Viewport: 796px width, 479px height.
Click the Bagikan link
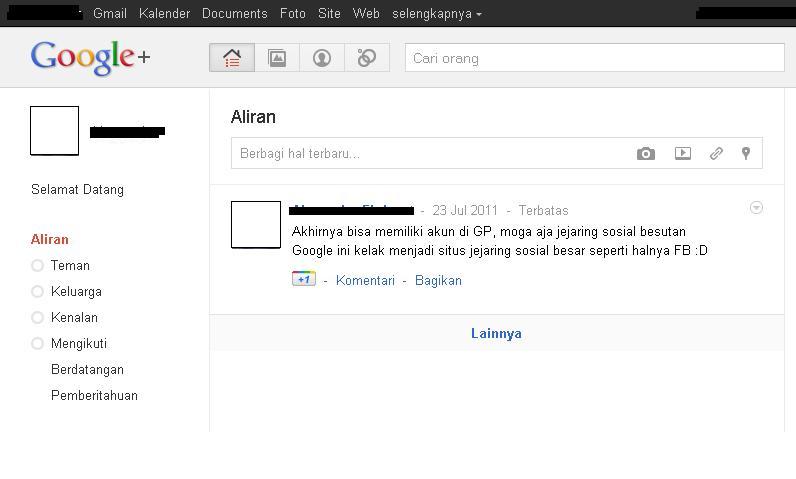pos(438,281)
